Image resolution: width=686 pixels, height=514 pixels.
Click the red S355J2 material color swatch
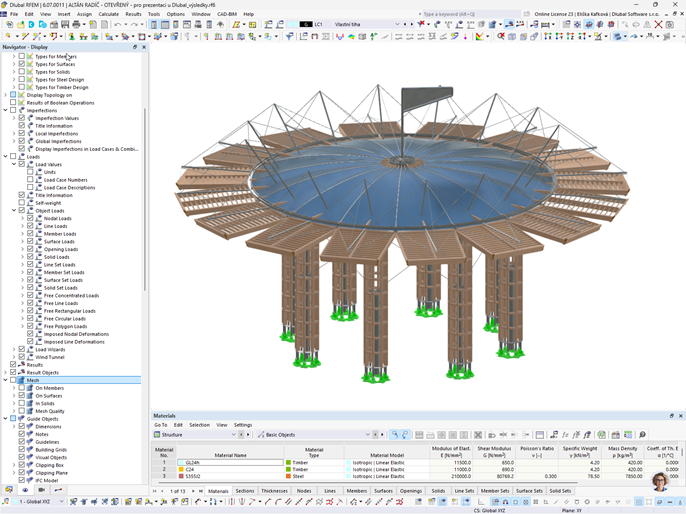tap(181, 476)
